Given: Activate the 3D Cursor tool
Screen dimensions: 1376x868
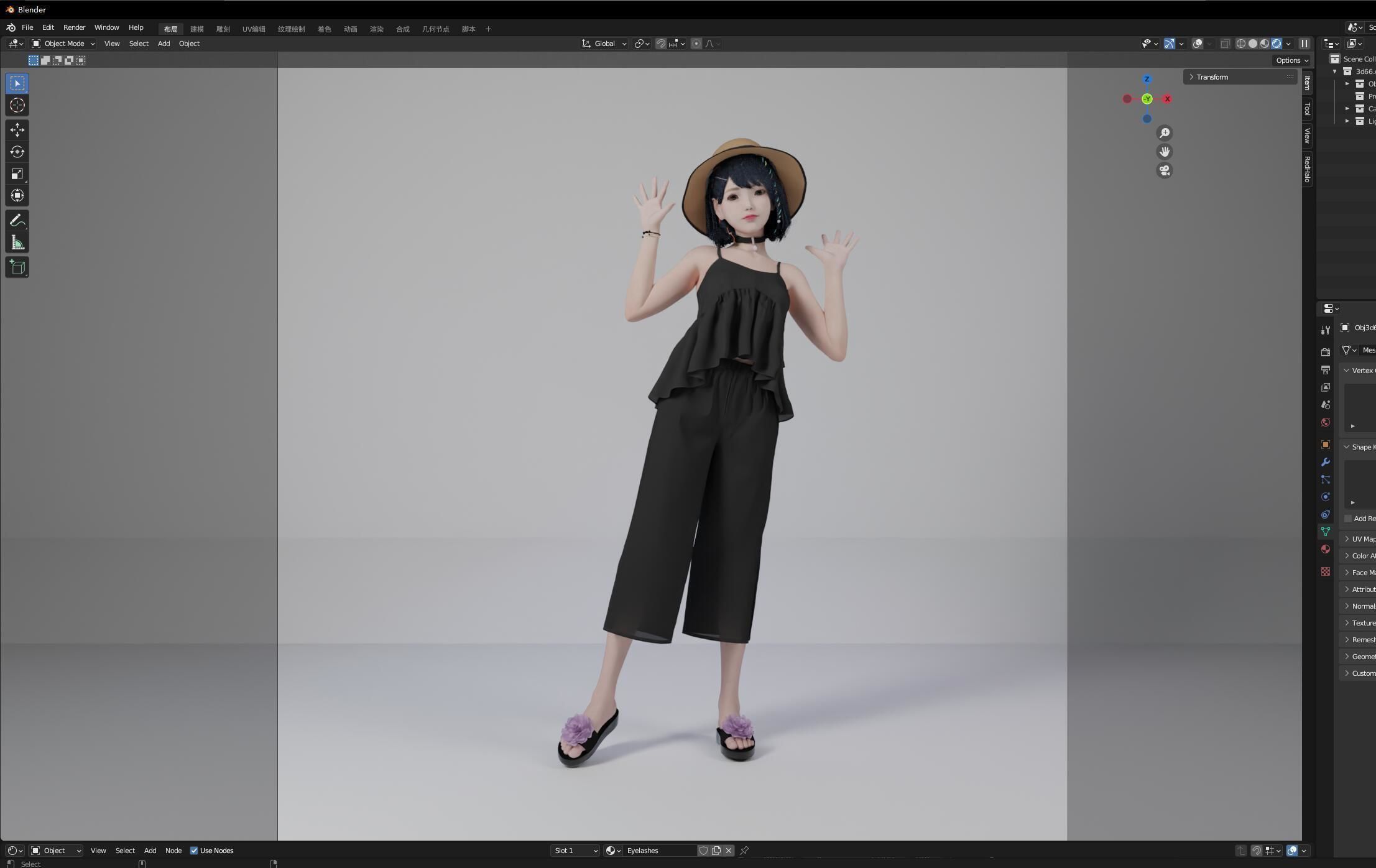Looking at the screenshot, I should [17, 105].
